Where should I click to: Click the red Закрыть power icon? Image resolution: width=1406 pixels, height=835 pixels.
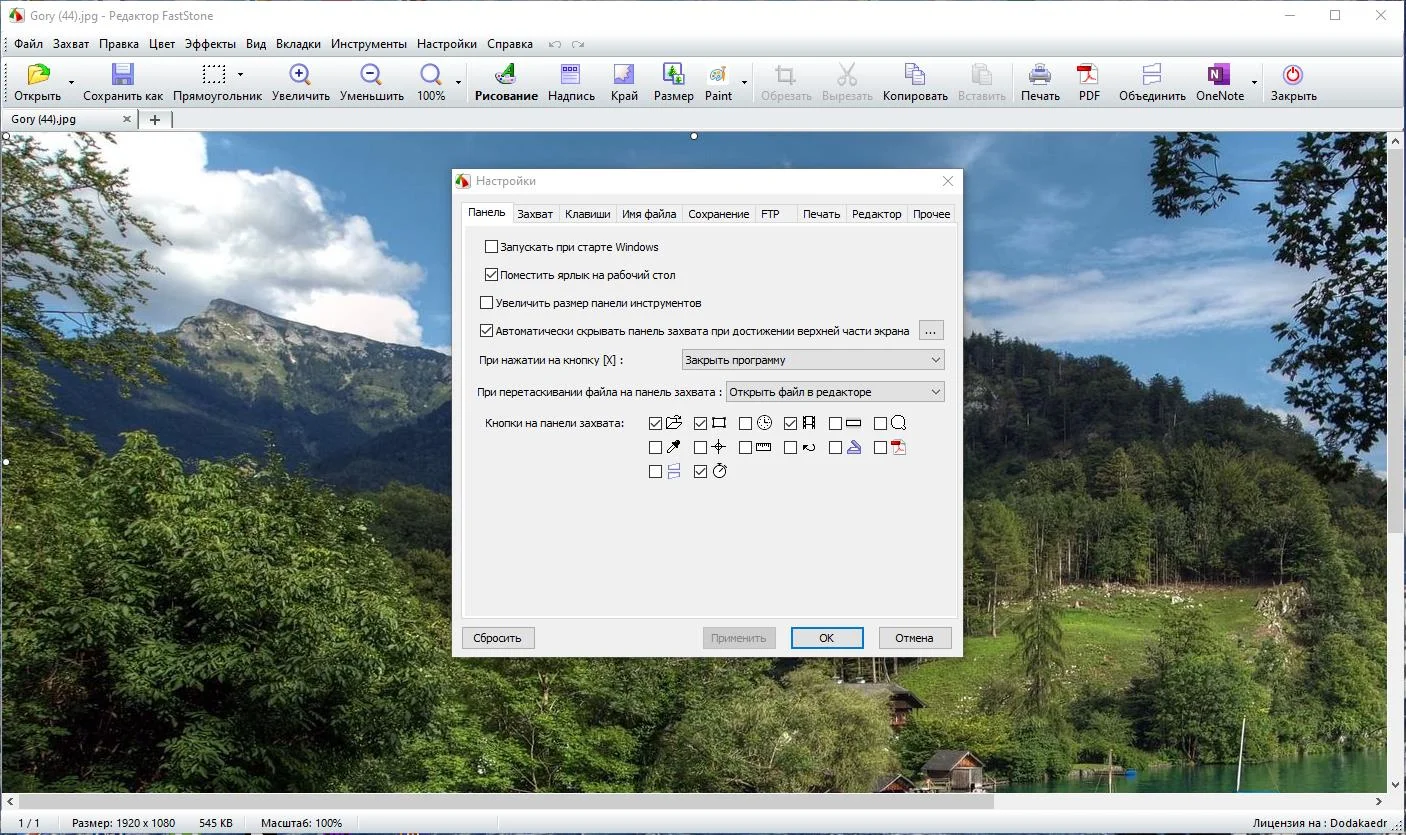[x=1293, y=74]
